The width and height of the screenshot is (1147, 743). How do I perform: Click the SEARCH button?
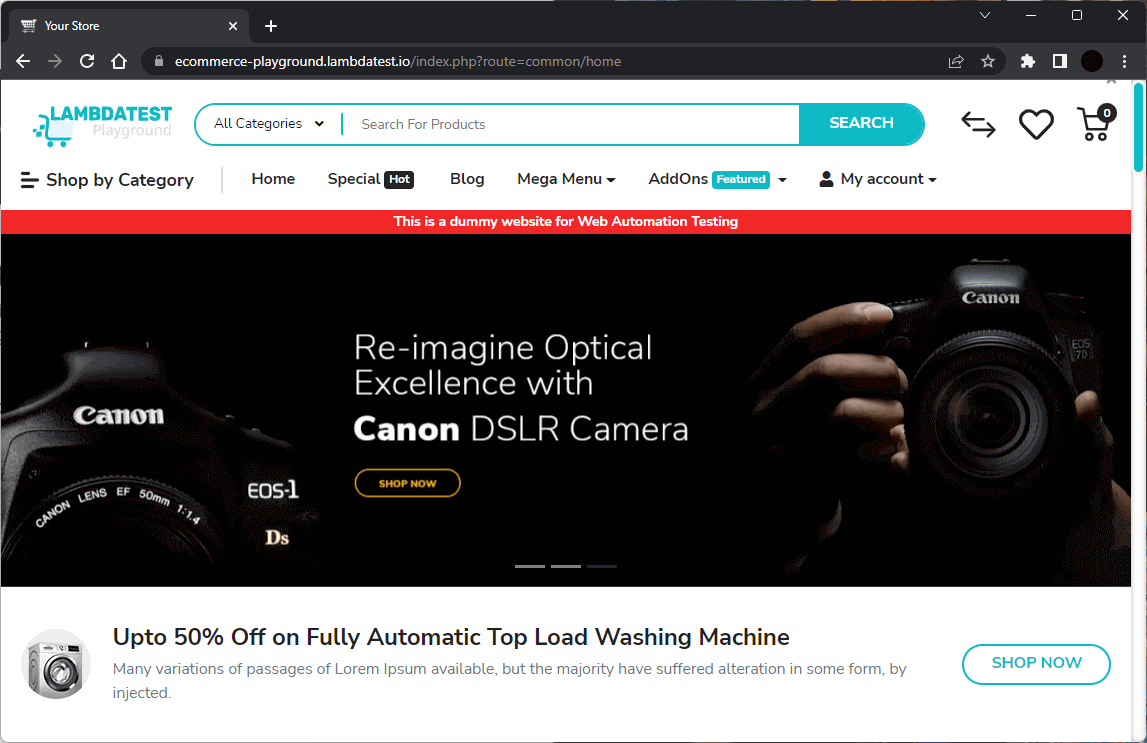tap(861, 122)
